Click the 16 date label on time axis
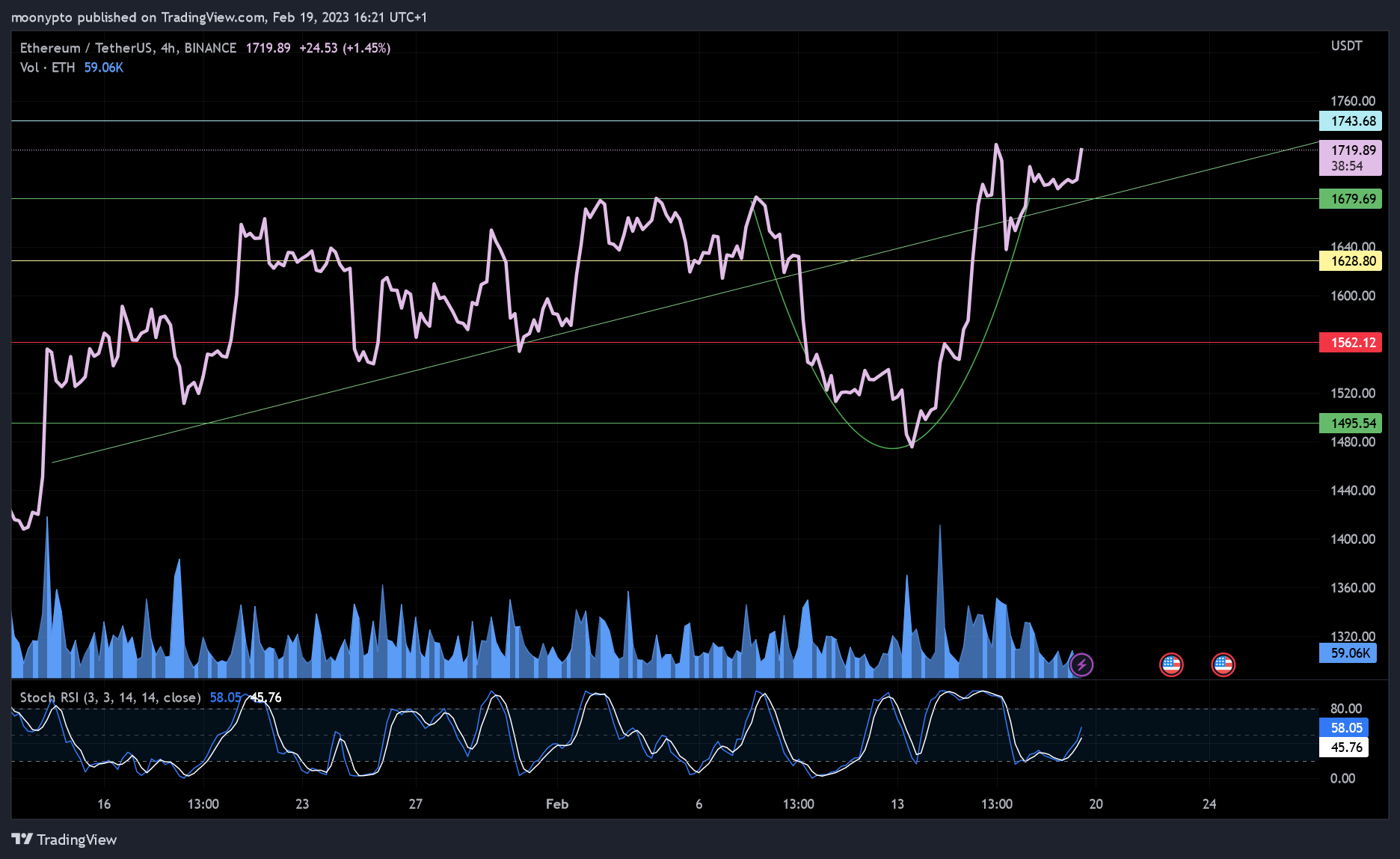This screenshot has width=1400, height=859. click(x=104, y=804)
